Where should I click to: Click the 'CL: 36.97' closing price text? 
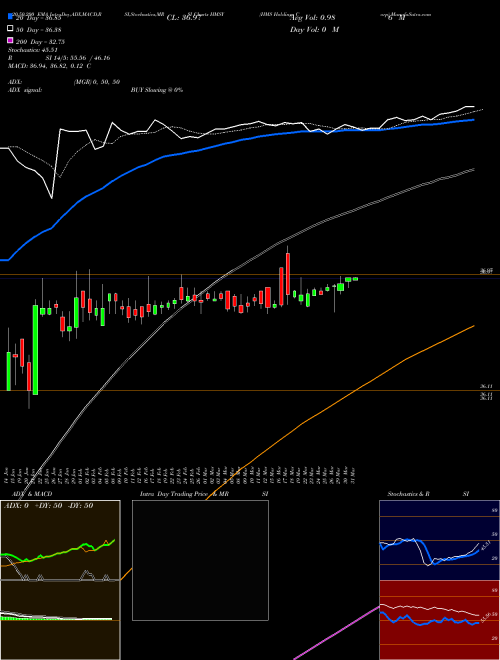[184, 18]
